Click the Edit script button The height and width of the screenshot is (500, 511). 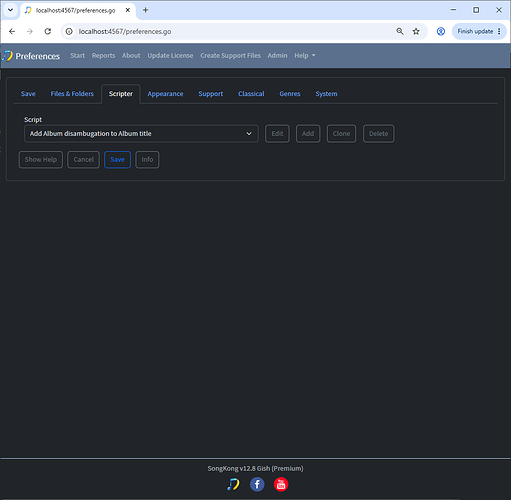[x=277, y=134]
